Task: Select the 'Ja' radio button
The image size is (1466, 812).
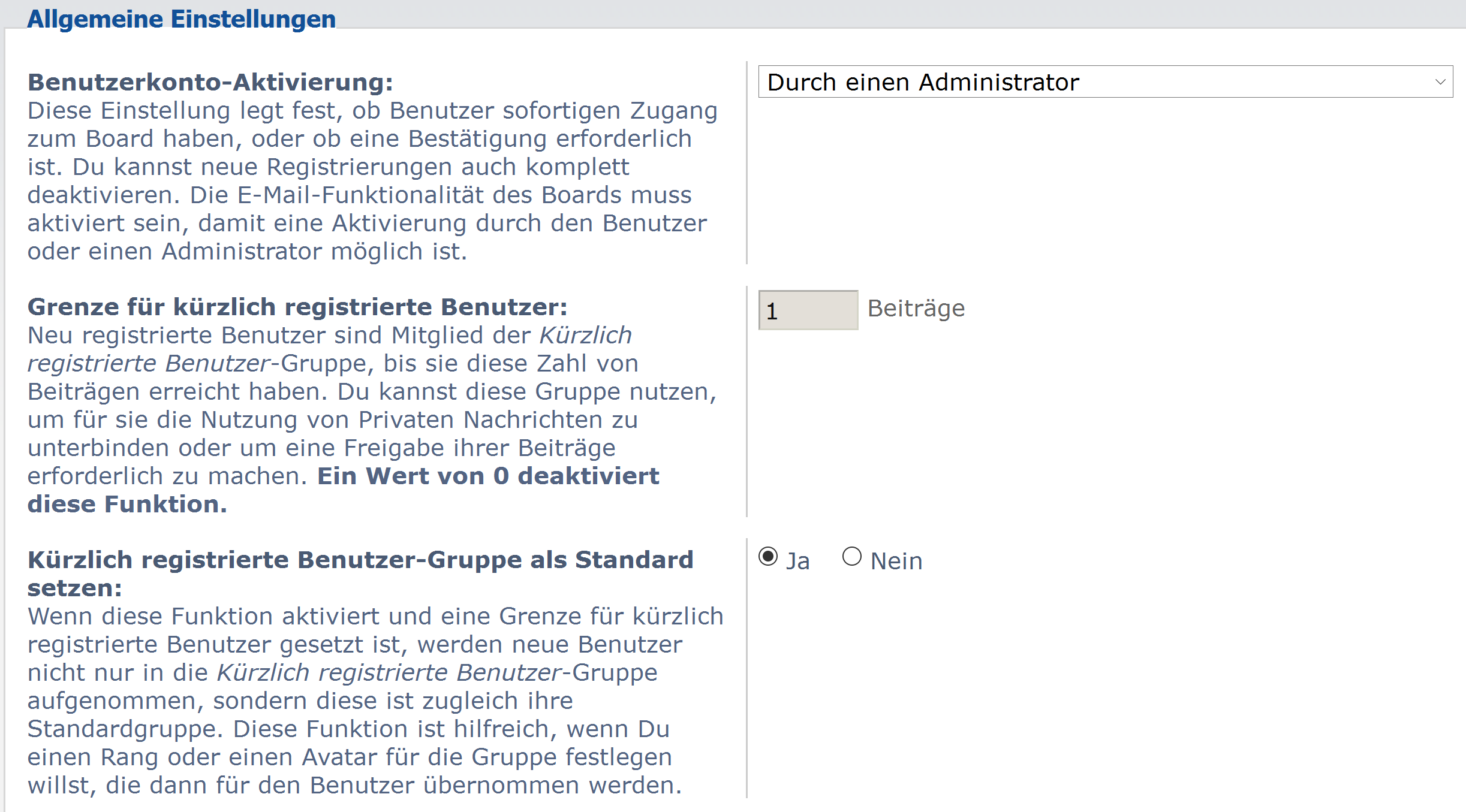Action: click(768, 557)
